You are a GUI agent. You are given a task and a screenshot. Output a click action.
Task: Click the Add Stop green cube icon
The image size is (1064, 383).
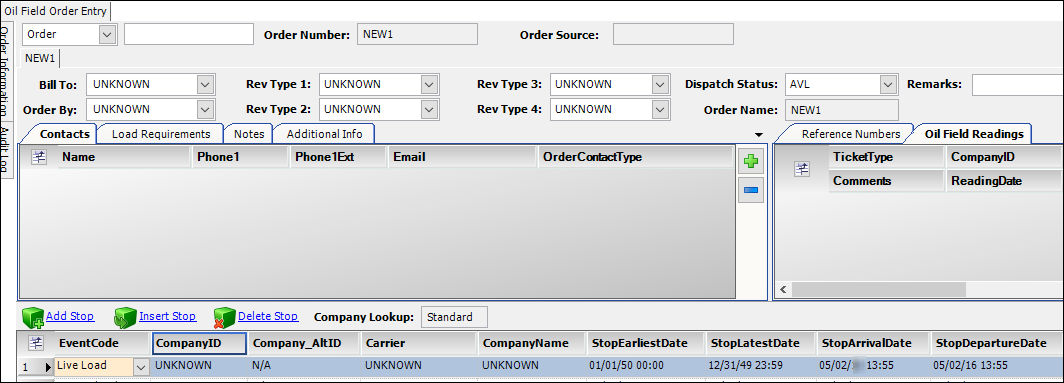coord(33,317)
